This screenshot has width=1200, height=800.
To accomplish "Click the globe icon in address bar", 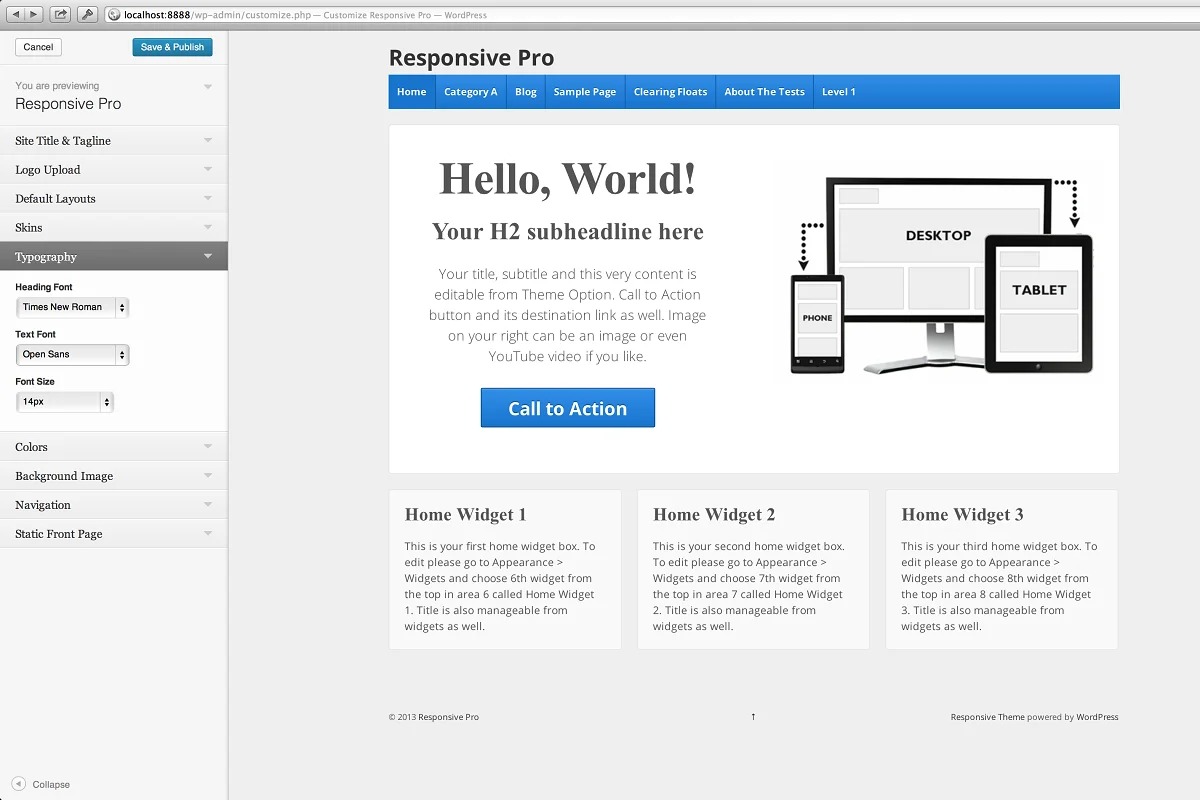I will (x=114, y=15).
